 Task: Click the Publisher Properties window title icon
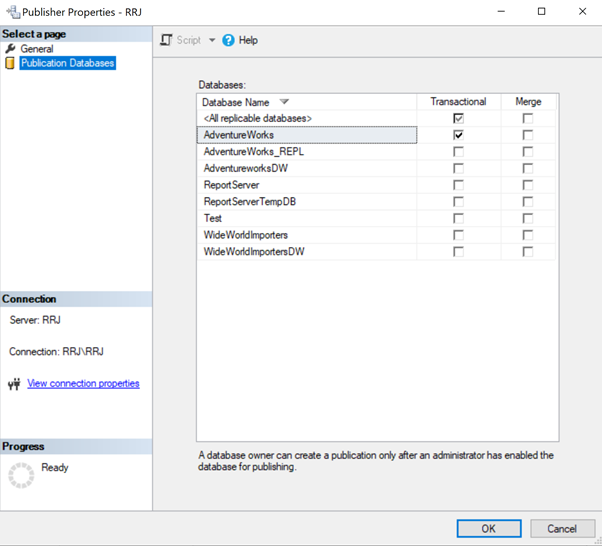13,12
